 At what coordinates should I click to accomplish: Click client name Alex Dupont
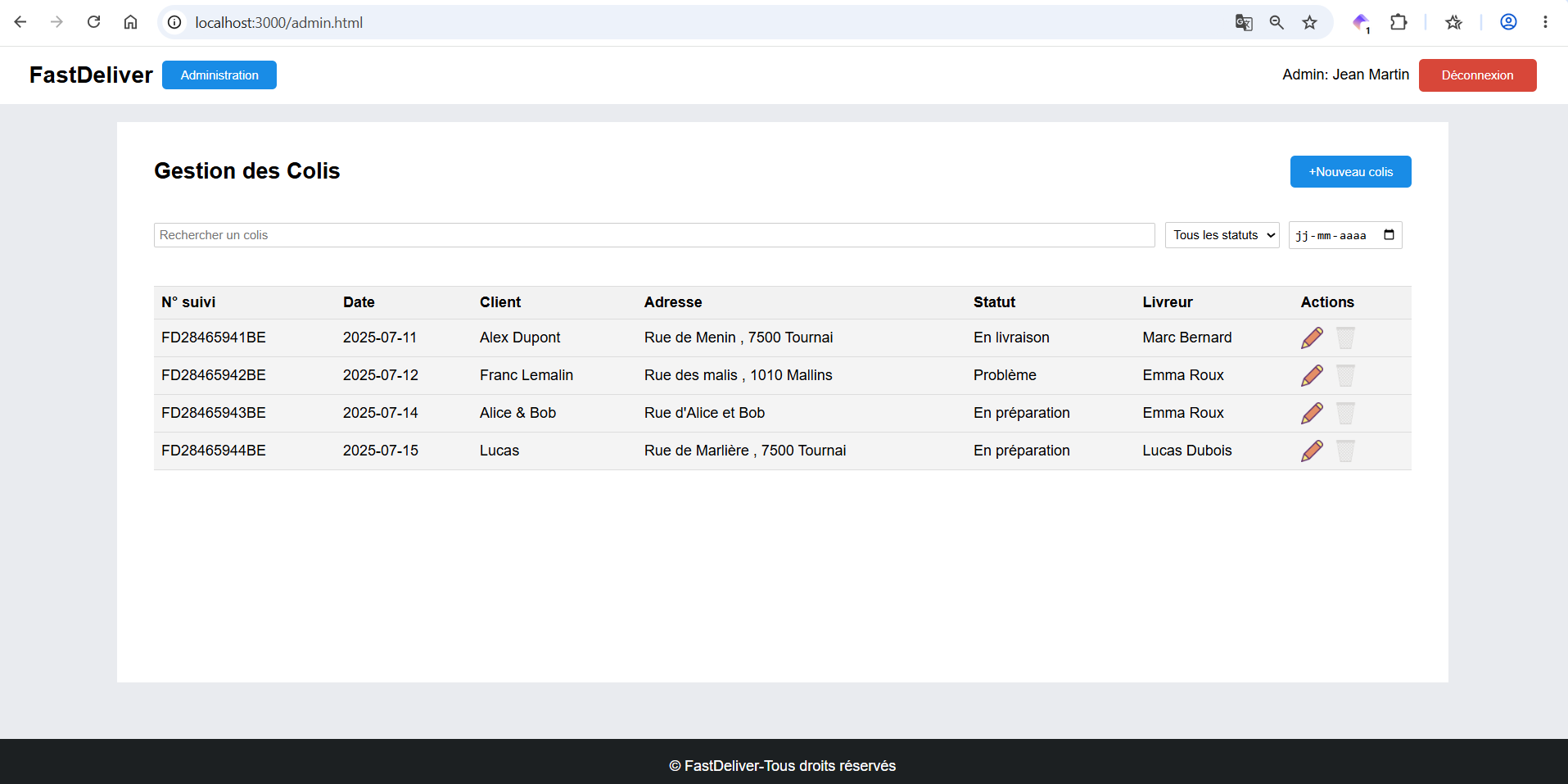pyautogui.click(x=520, y=338)
